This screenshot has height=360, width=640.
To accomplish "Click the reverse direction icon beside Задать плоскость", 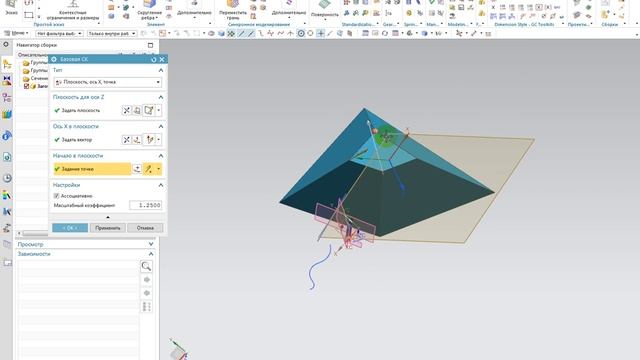I will coord(127,110).
